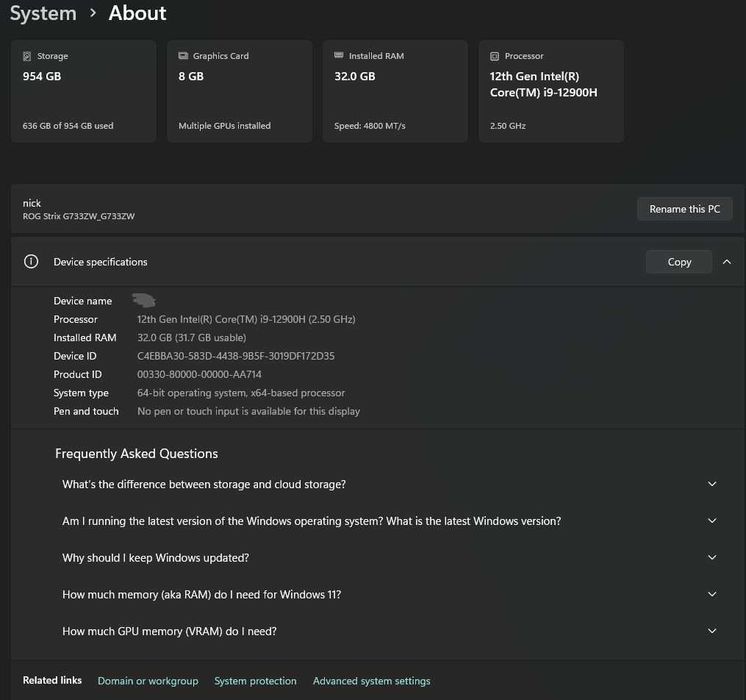Viewport: 746px width, 700px height.
Task: Copy the device specifications
Action: pyautogui.click(x=679, y=262)
